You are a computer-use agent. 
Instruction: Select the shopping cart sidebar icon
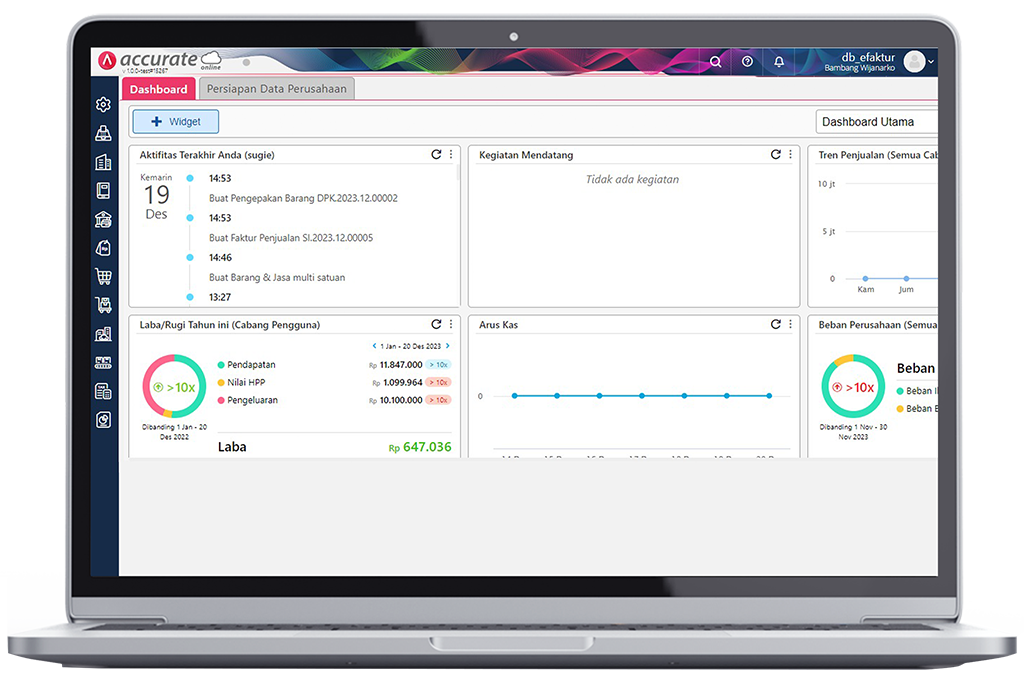pyautogui.click(x=102, y=276)
